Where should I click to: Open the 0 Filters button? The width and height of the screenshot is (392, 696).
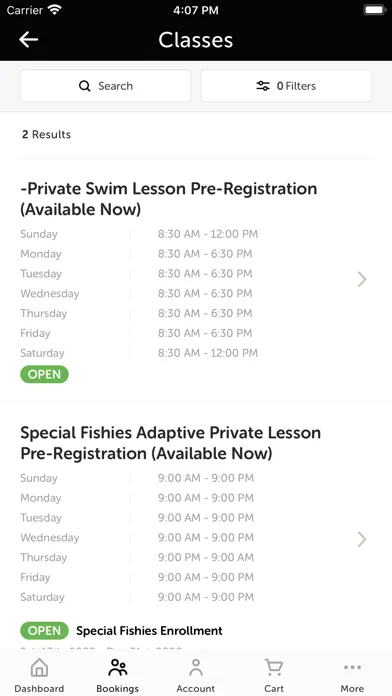click(286, 86)
